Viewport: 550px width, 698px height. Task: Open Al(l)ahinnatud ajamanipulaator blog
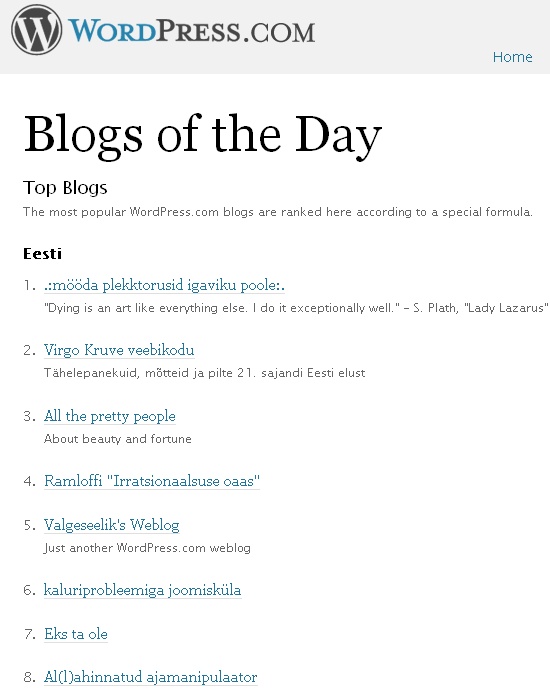150,677
